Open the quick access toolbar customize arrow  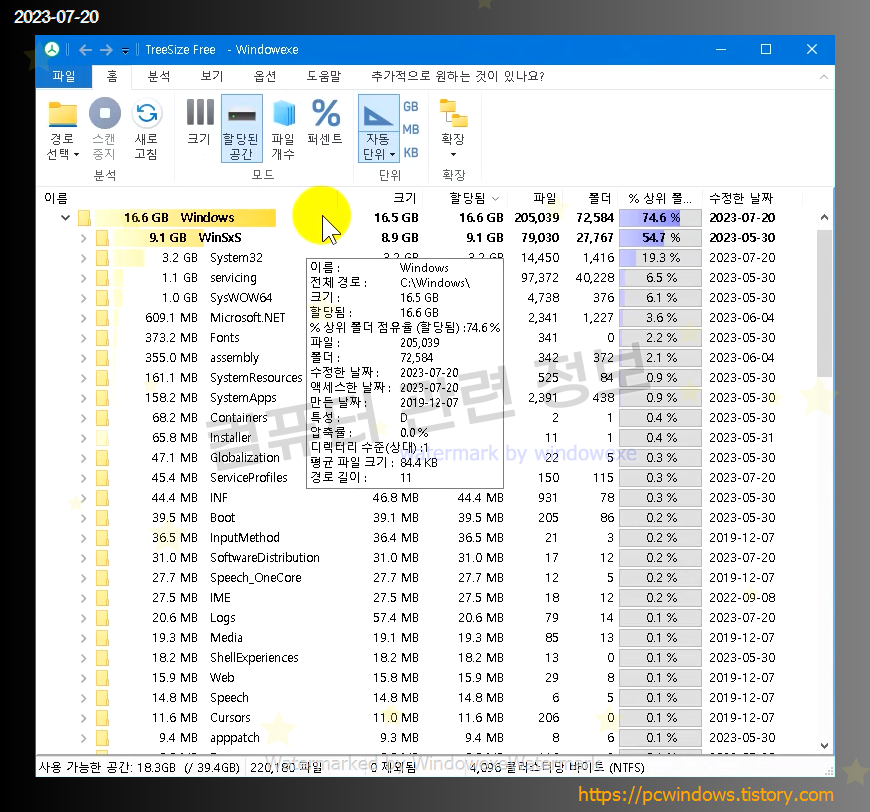tap(125, 51)
